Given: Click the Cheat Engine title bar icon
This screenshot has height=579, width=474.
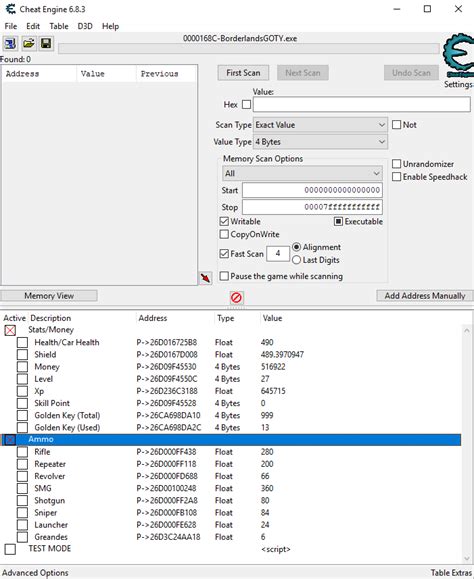Looking at the screenshot, I should 10,9.
